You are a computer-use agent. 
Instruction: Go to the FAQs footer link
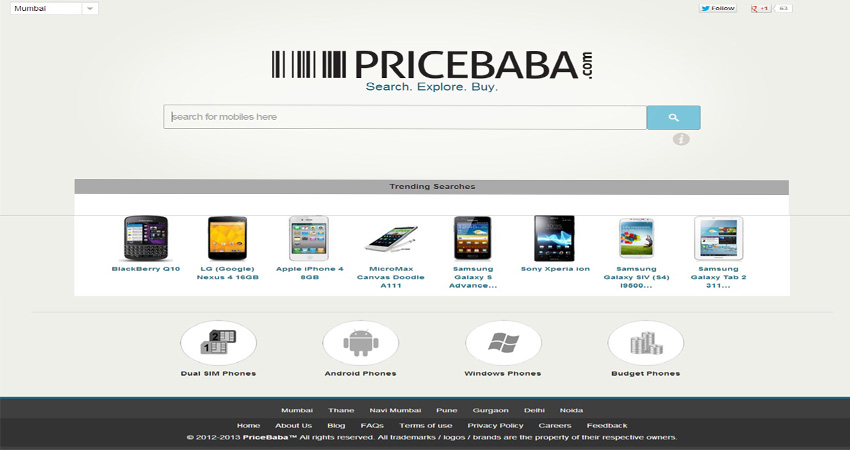pos(372,426)
